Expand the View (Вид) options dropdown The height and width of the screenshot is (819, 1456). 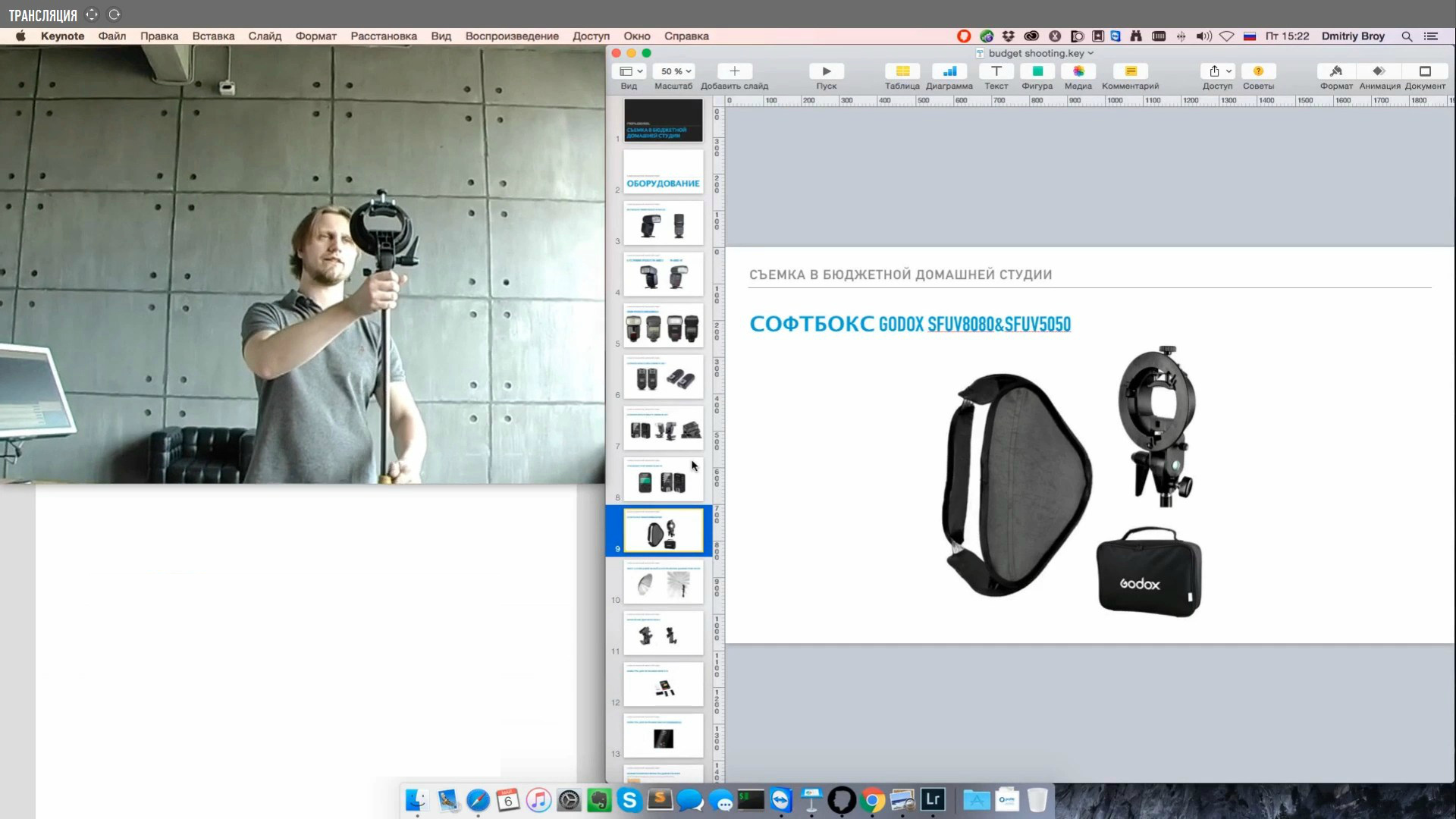point(630,71)
